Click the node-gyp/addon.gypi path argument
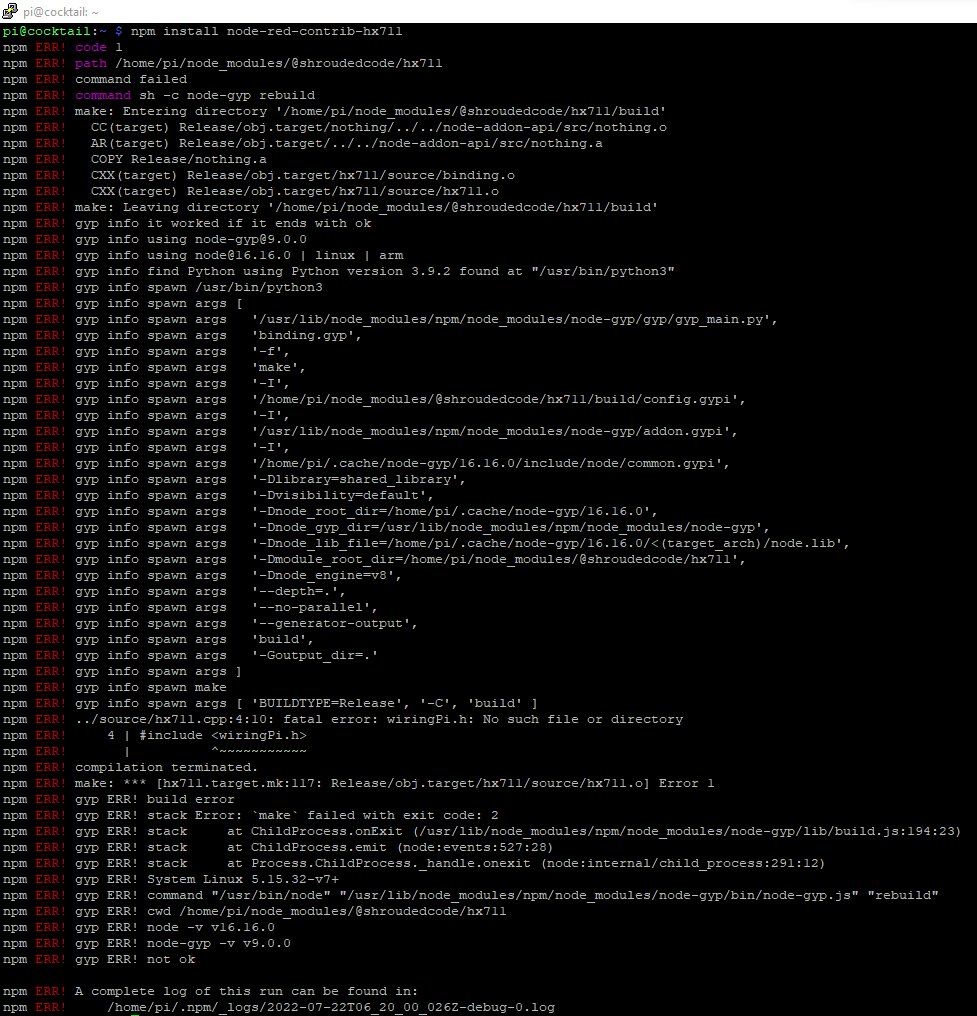This screenshot has height=1016, width=977. pos(494,432)
